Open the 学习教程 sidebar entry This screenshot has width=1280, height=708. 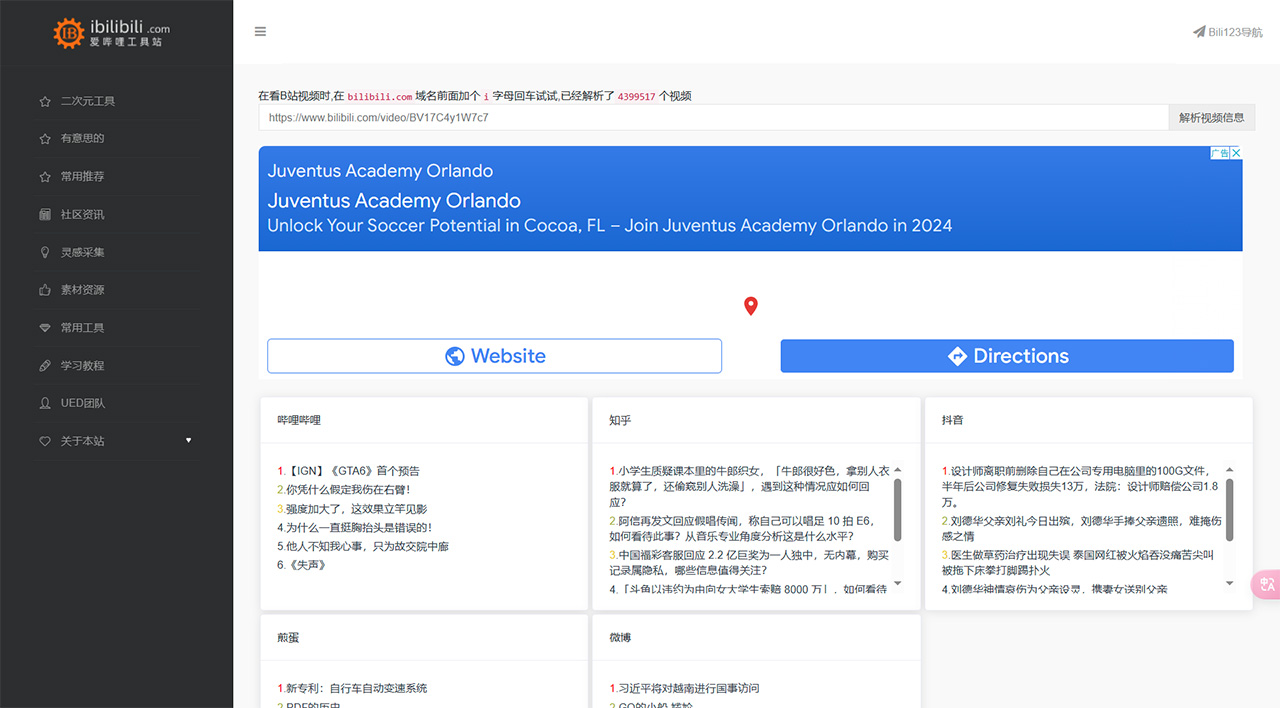point(82,366)
